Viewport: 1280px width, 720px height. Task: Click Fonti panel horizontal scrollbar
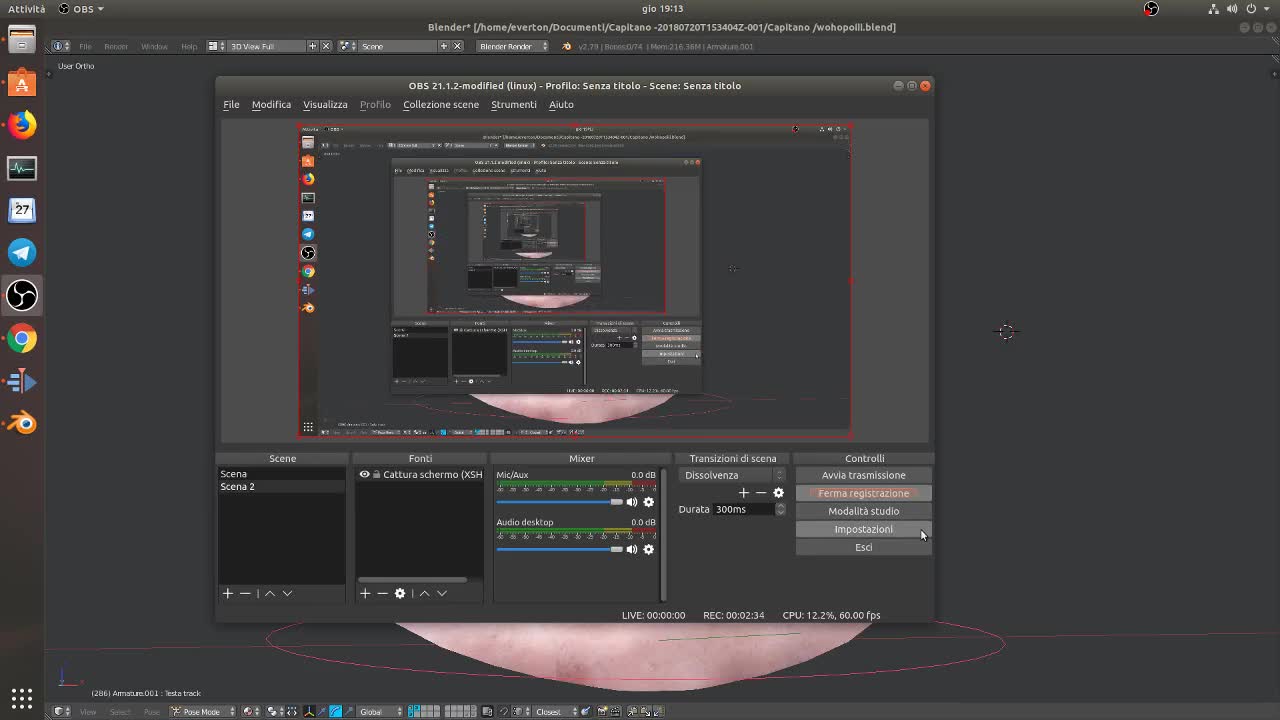coord(412,579)
